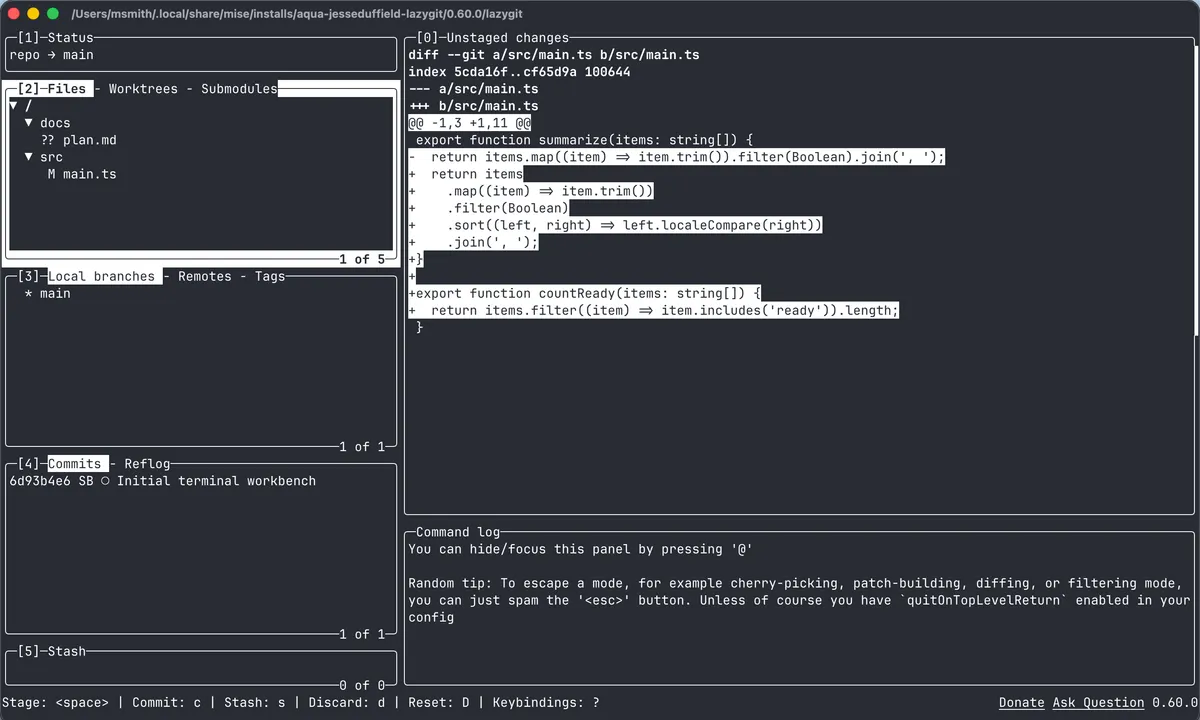
Task: Collapse the src folder arrow
Action: click(29, 157)
